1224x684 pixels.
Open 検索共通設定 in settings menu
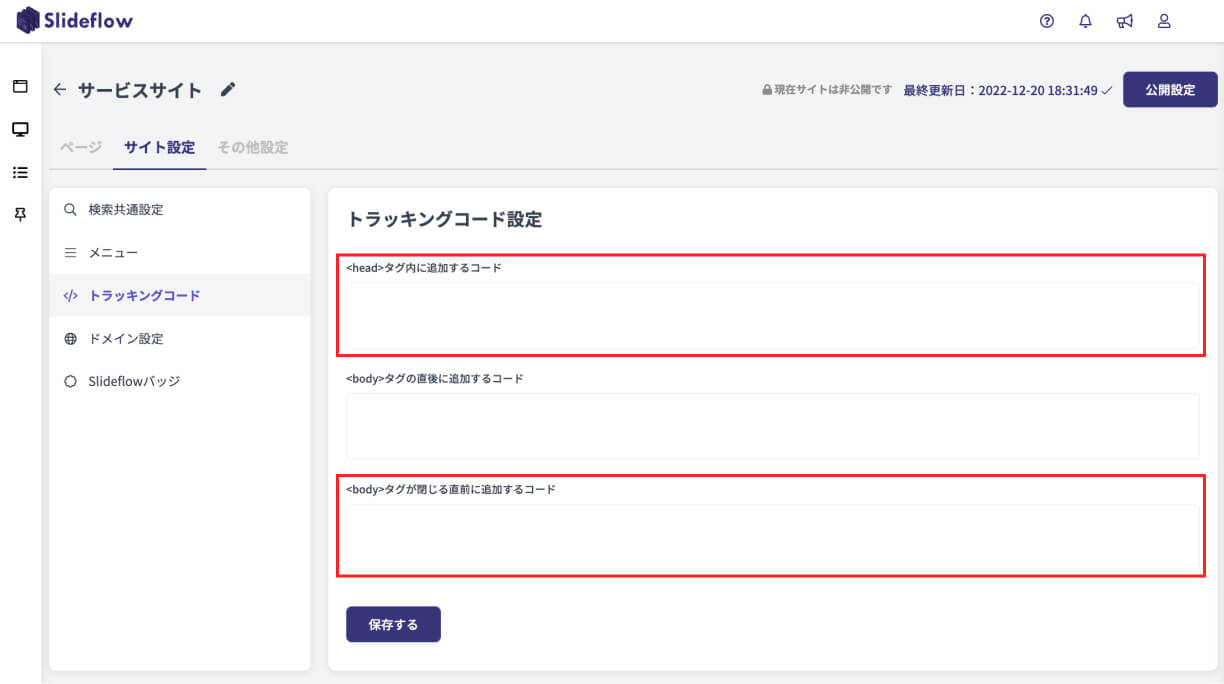click(125, 210)
